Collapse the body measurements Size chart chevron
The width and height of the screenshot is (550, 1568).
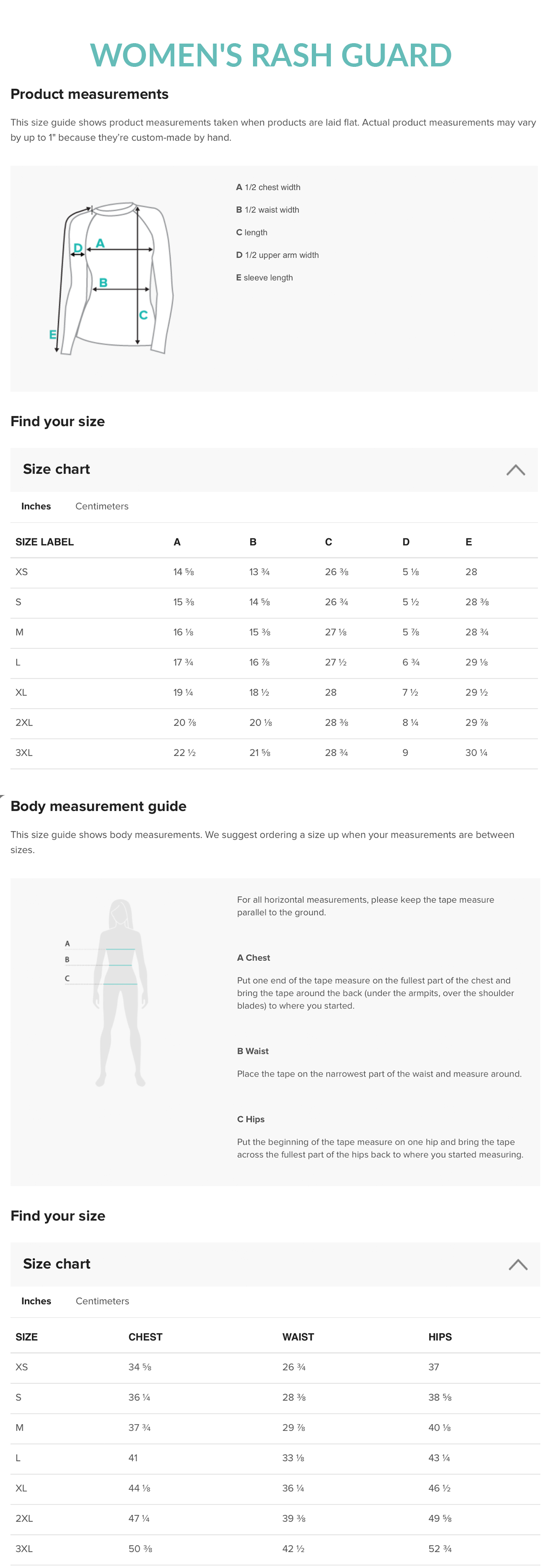[518, 1264]
